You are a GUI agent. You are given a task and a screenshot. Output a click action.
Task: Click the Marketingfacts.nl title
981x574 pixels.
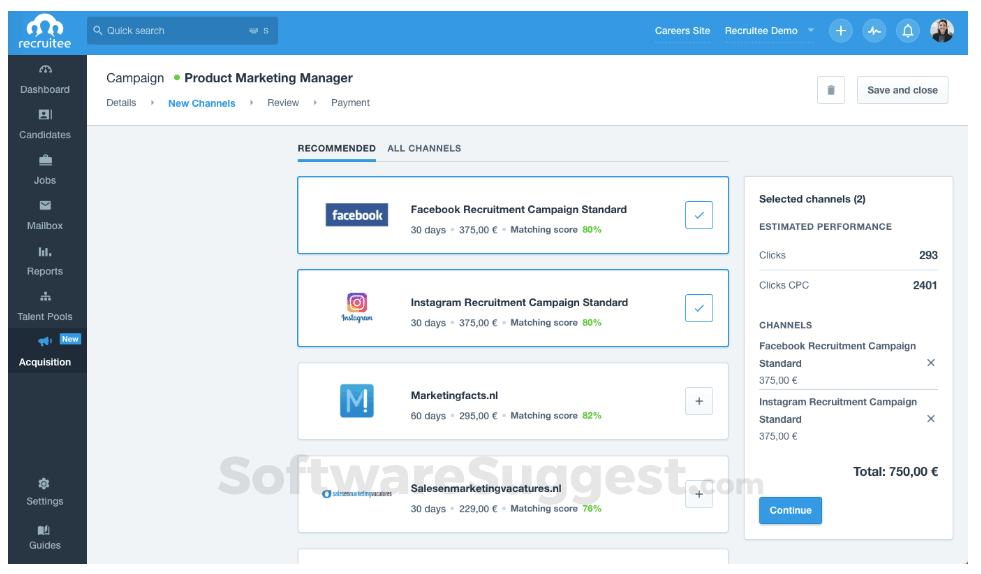[x=454, y=396]
